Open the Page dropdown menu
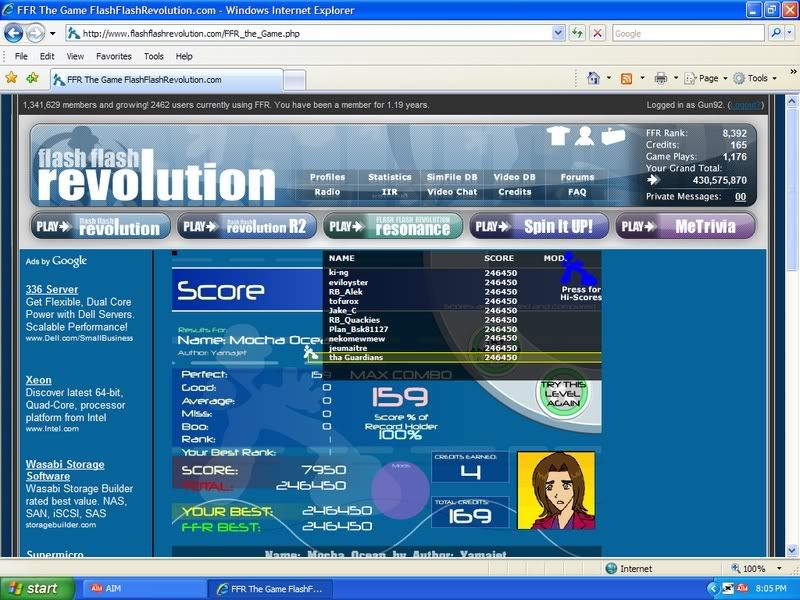Screen dimensions: 800x600 (x=706, y=78)
